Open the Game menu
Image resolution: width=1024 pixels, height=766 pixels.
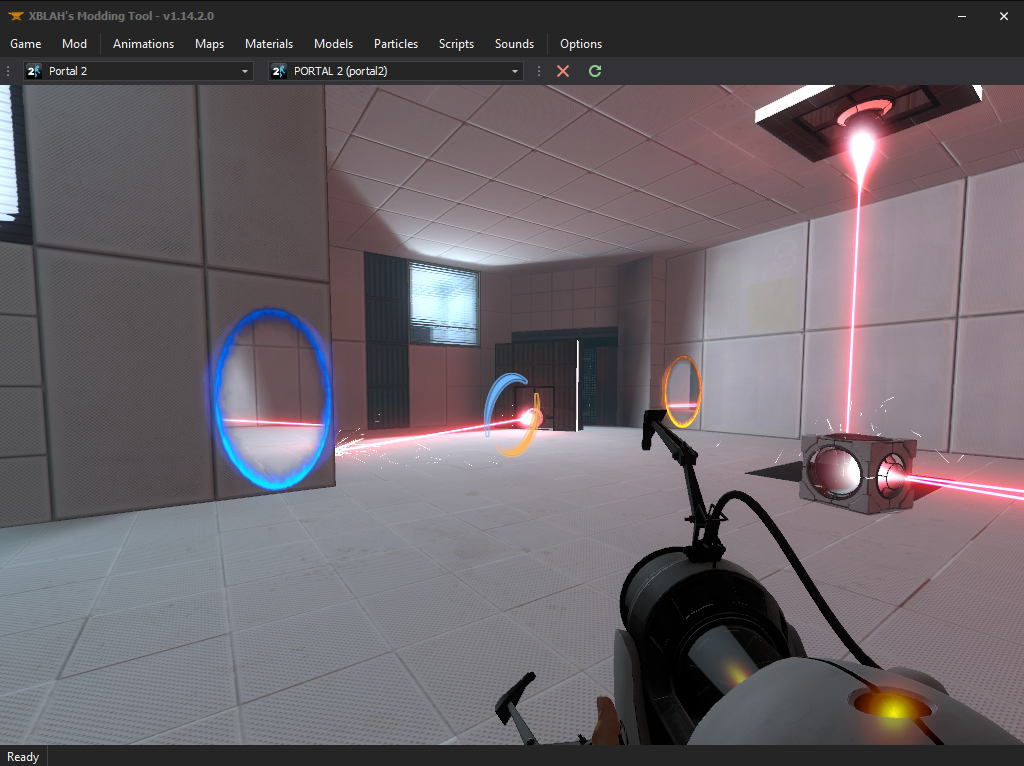(25, 43)
